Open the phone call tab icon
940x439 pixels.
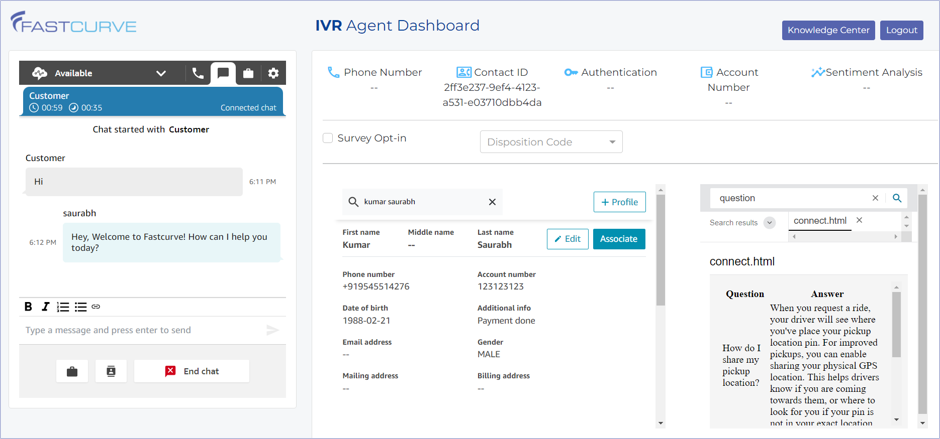pyautogui.click(x=198, y=73)
